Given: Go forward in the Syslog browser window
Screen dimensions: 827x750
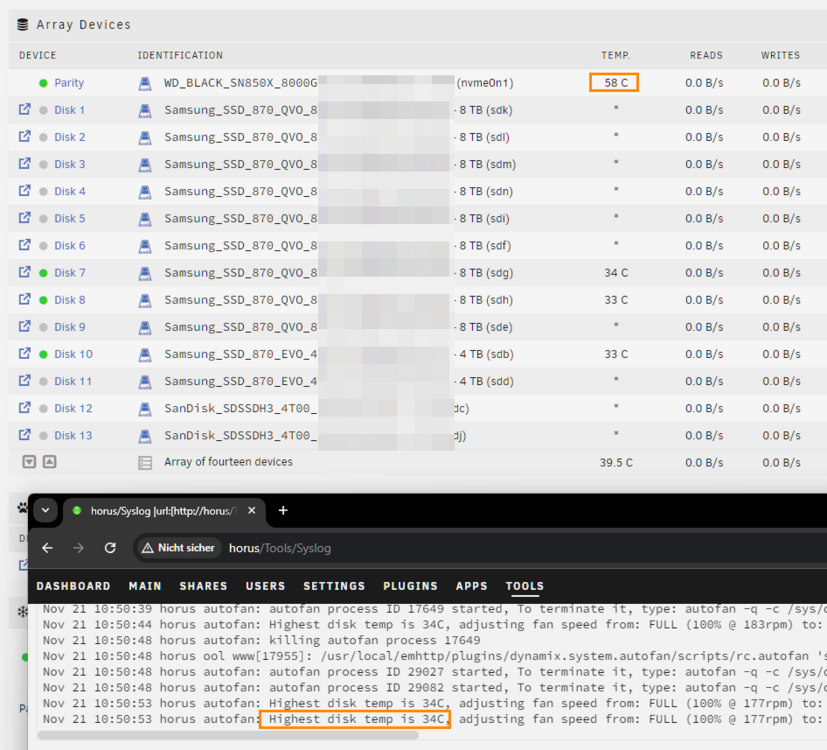Looking at the screenshot, I should coord(79,548).
